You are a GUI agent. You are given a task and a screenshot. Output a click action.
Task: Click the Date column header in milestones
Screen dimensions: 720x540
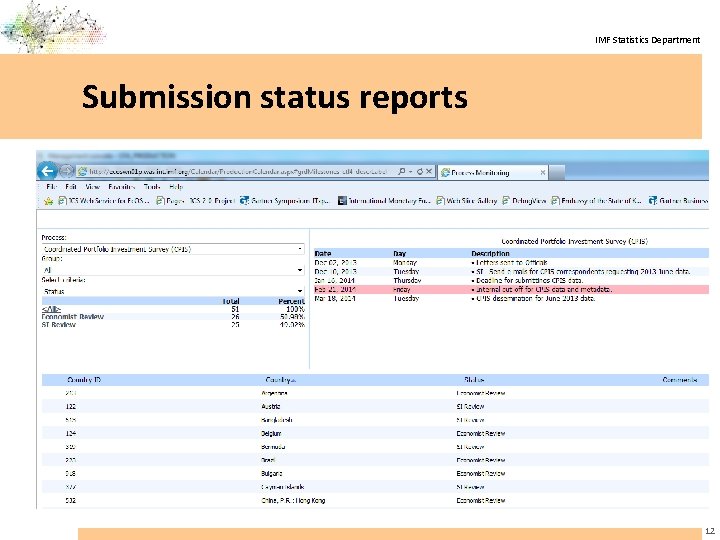pos(323,253)
